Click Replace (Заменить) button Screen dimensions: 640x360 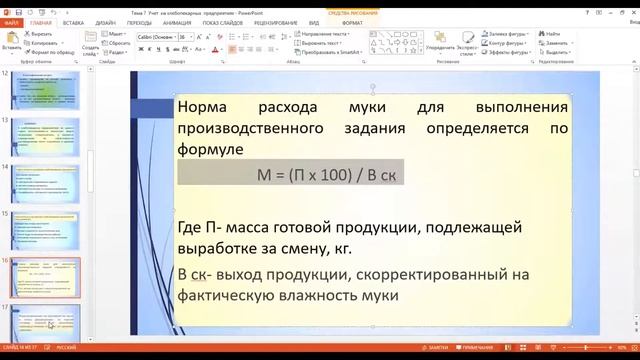tap(556, 43)
